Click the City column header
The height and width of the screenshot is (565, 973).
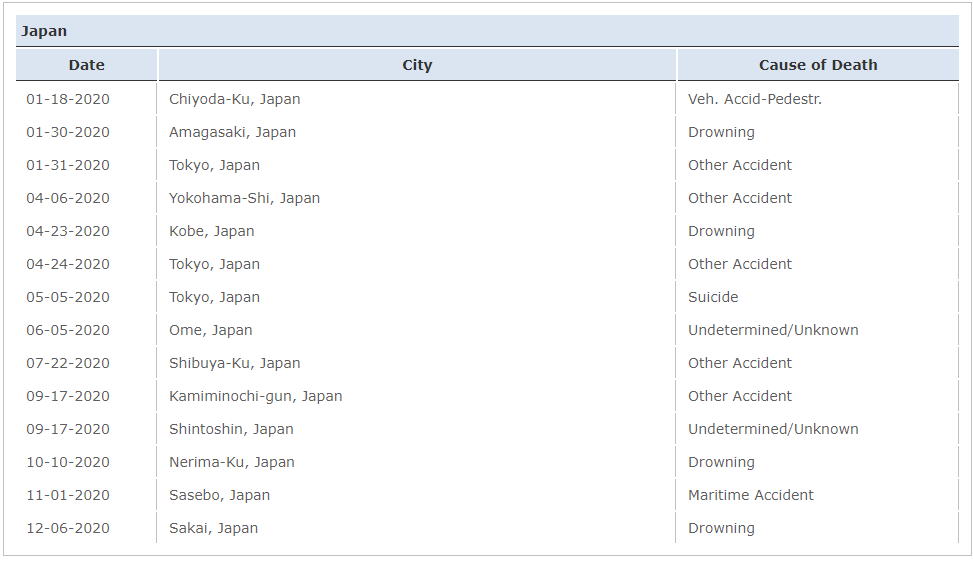click(417, 65)
